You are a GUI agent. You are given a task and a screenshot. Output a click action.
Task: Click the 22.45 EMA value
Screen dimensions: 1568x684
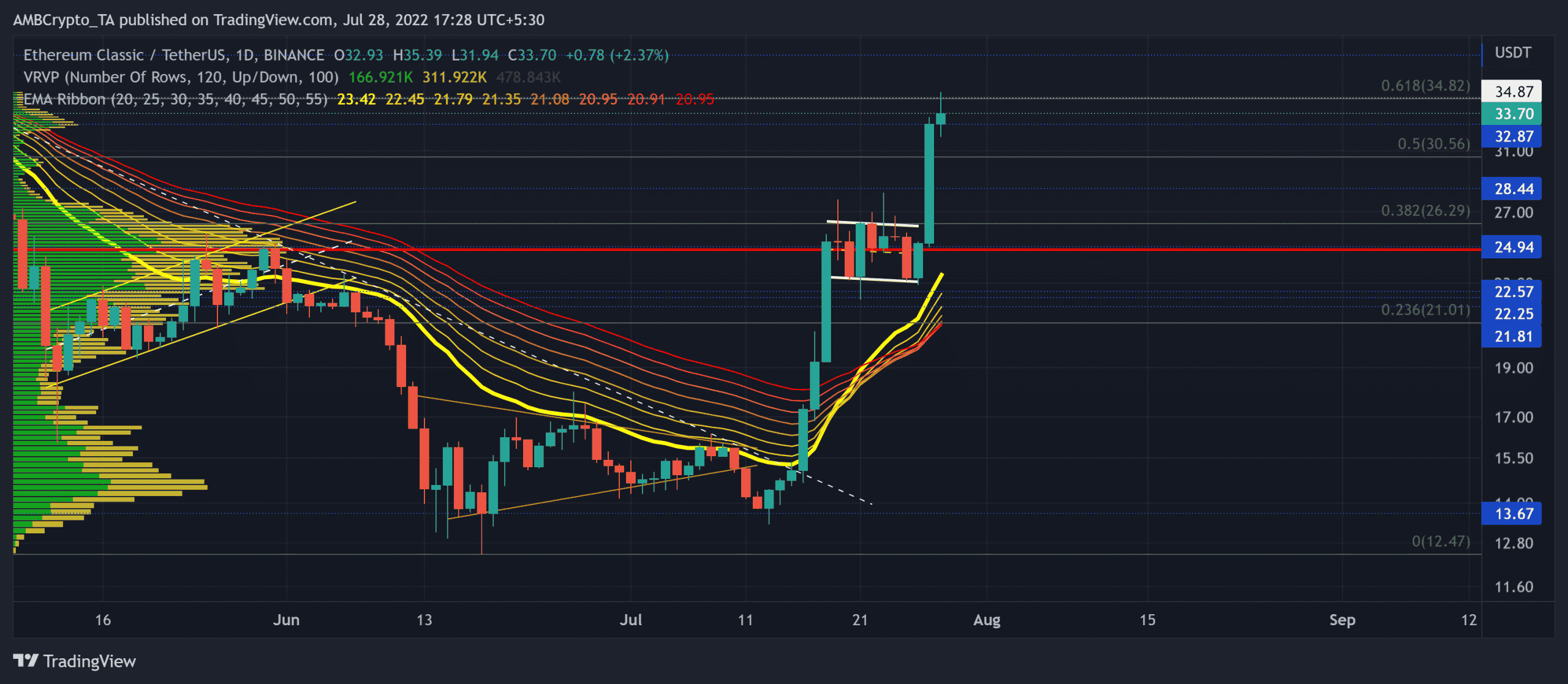[405, 99]
